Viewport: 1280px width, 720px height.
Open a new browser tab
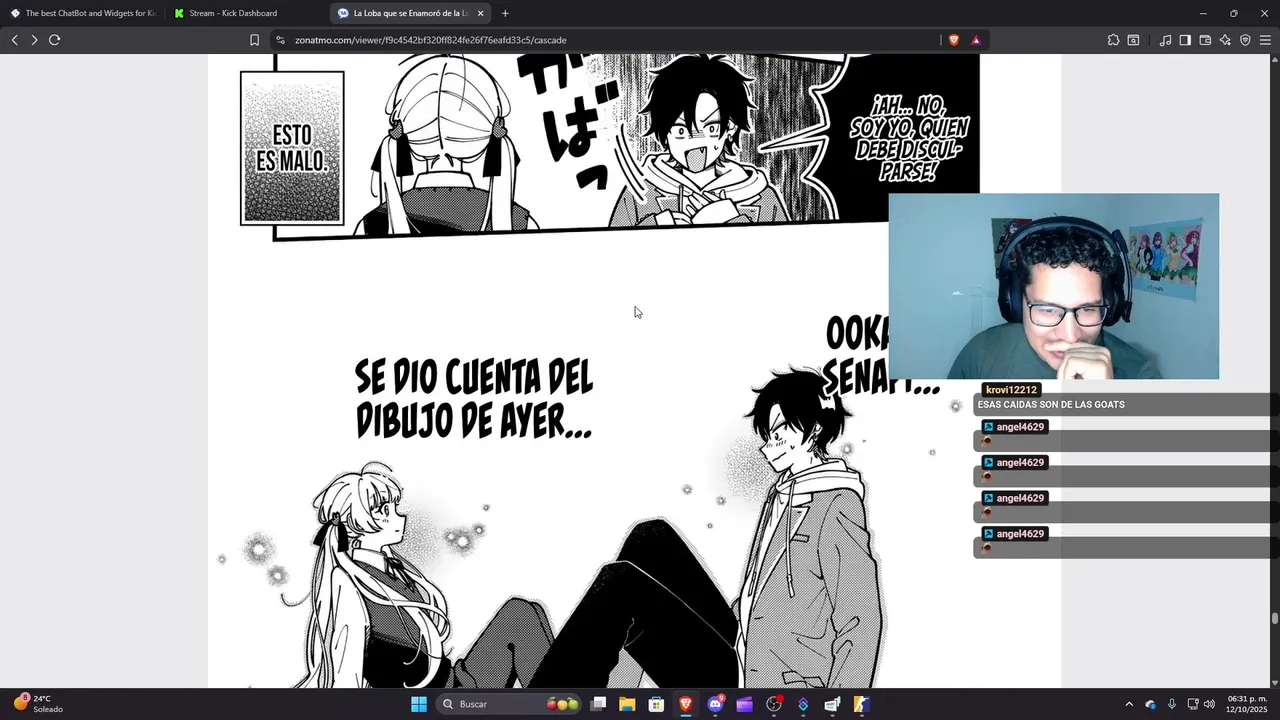point(505,13)
